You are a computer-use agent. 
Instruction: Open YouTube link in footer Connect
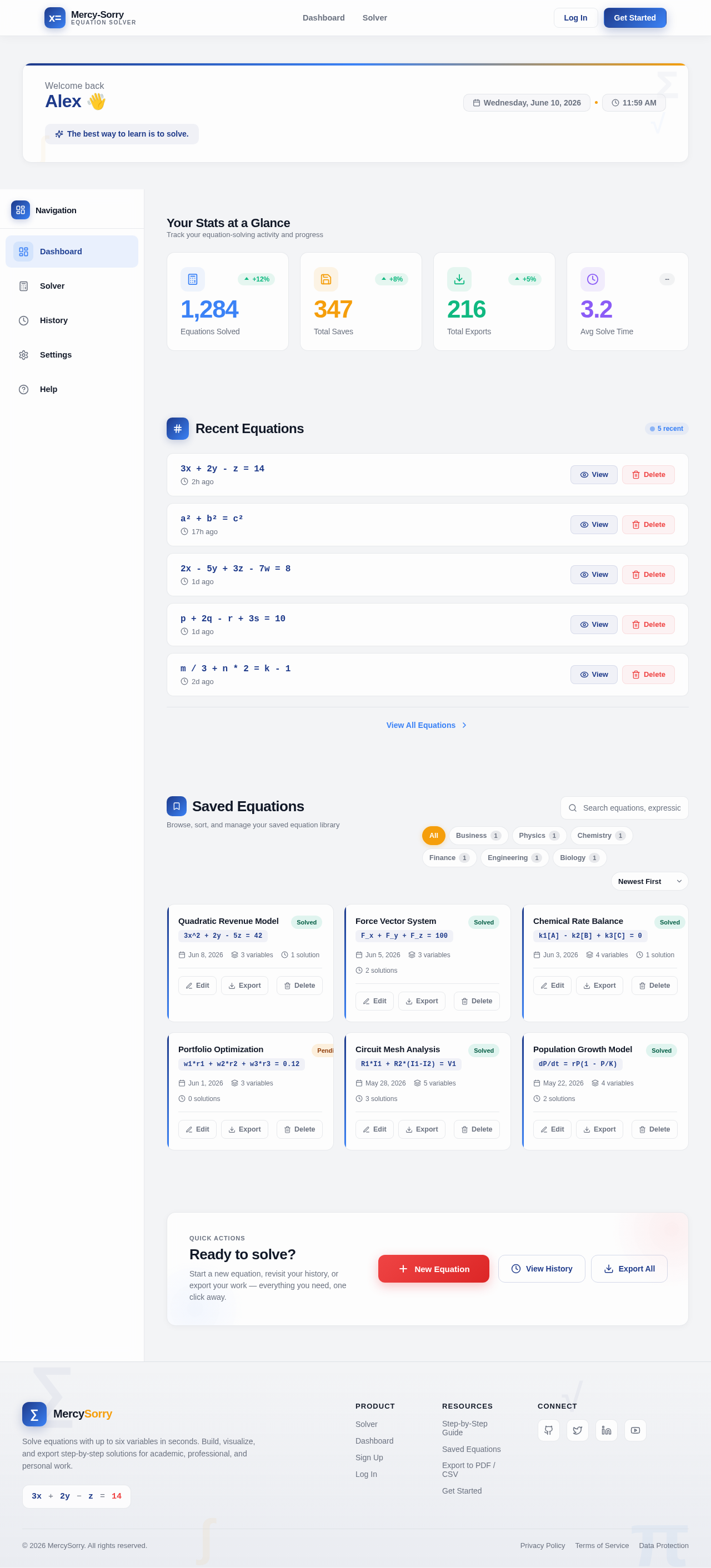[x=635, y=1430]
